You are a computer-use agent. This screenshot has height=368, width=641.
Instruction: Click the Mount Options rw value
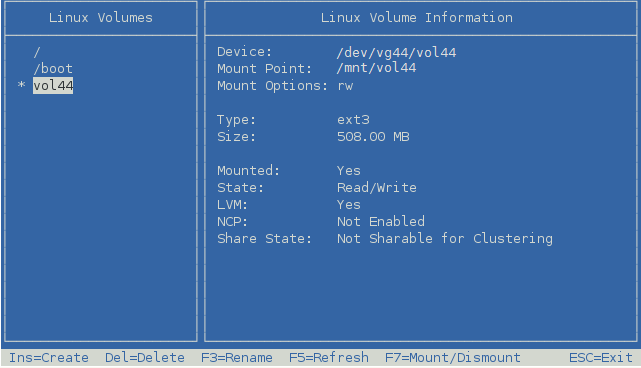click(x=345, y=86)
